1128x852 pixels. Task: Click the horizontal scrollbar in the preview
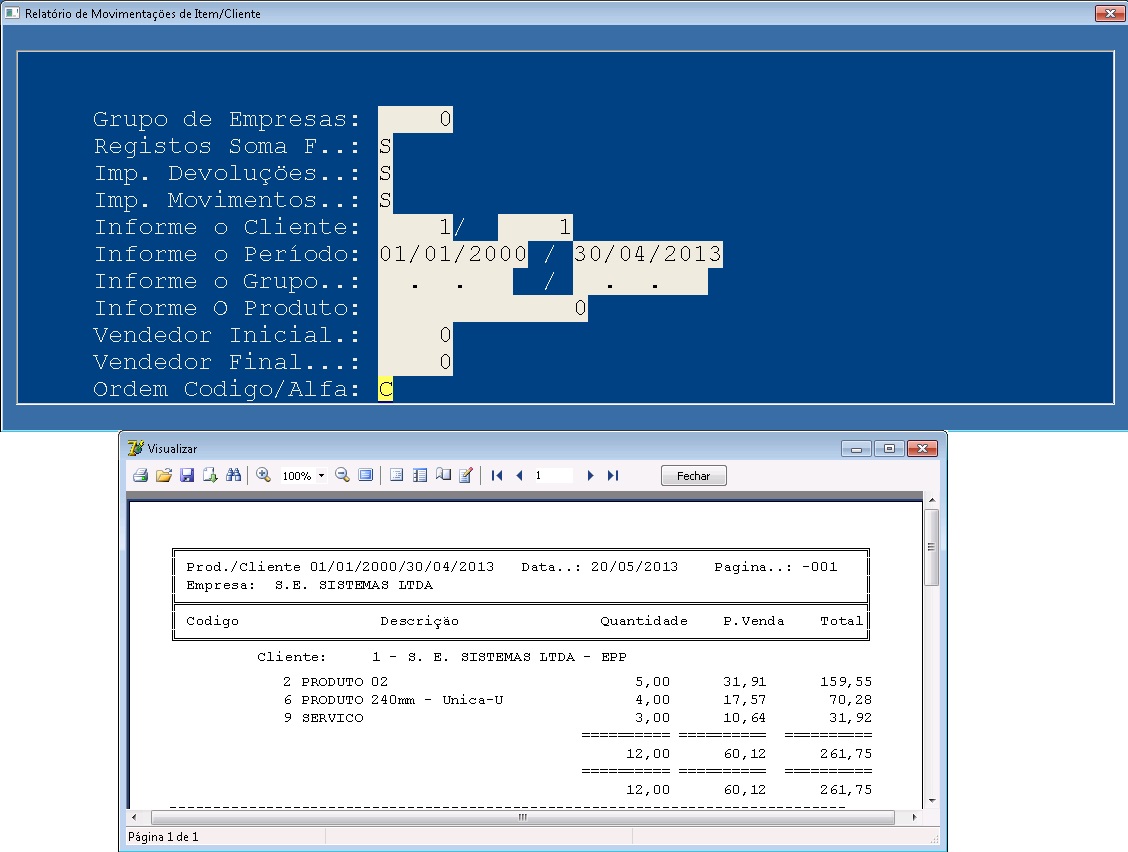click(520, 817)
